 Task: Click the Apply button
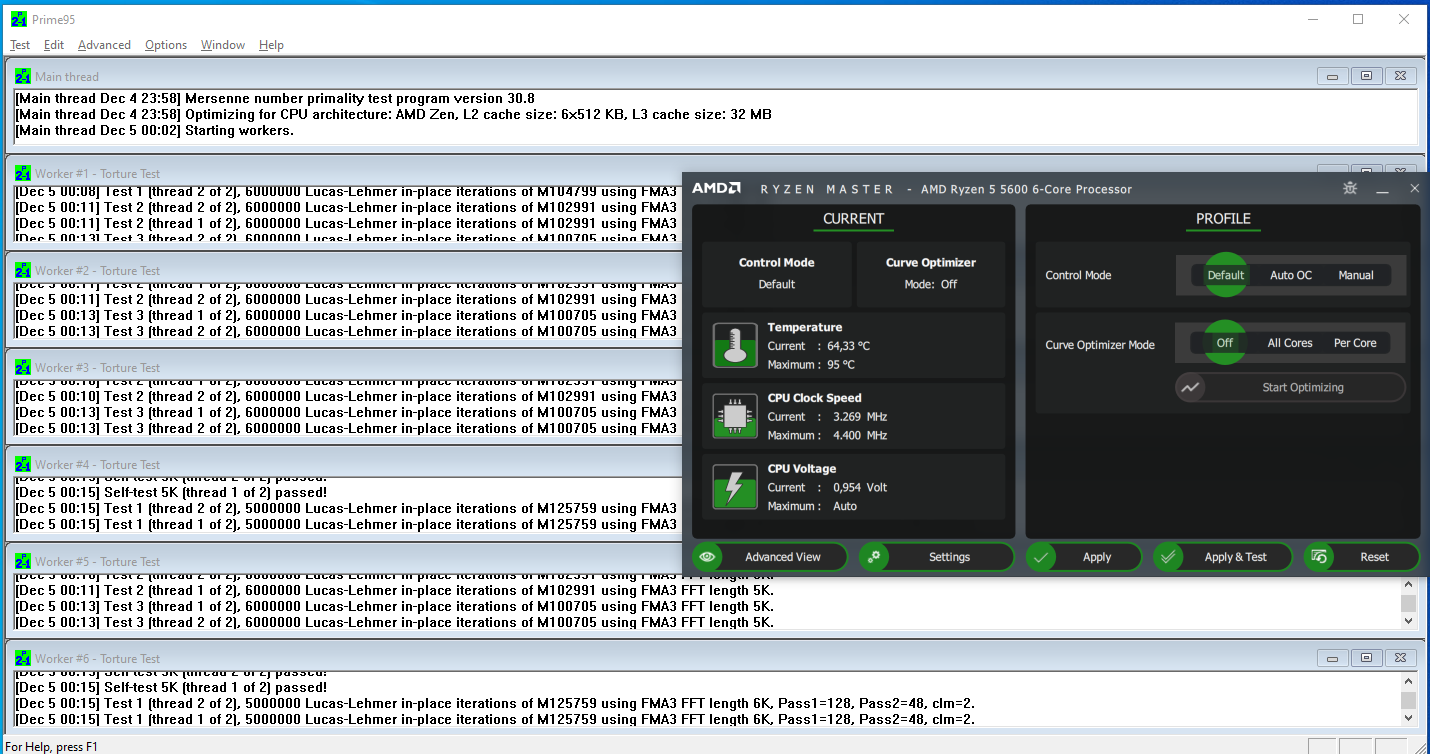click(x=1084, y=557)
